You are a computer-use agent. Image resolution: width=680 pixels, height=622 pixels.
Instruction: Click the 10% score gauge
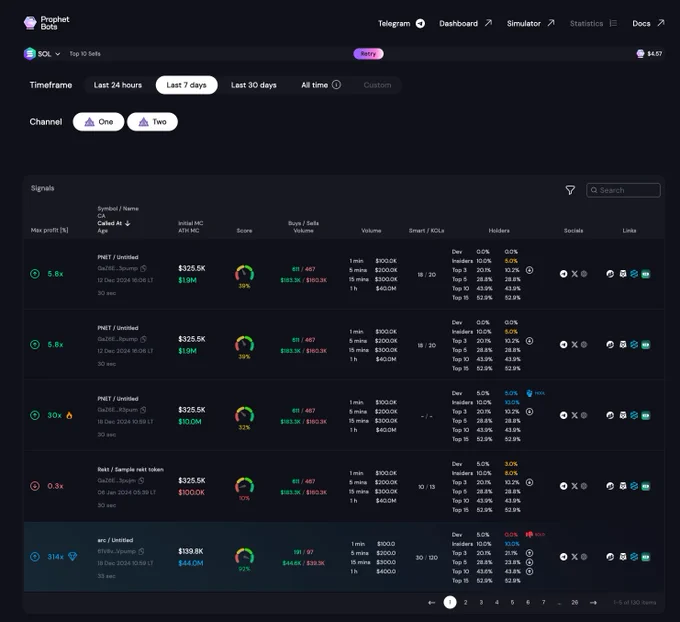click(x=245, y=489)
